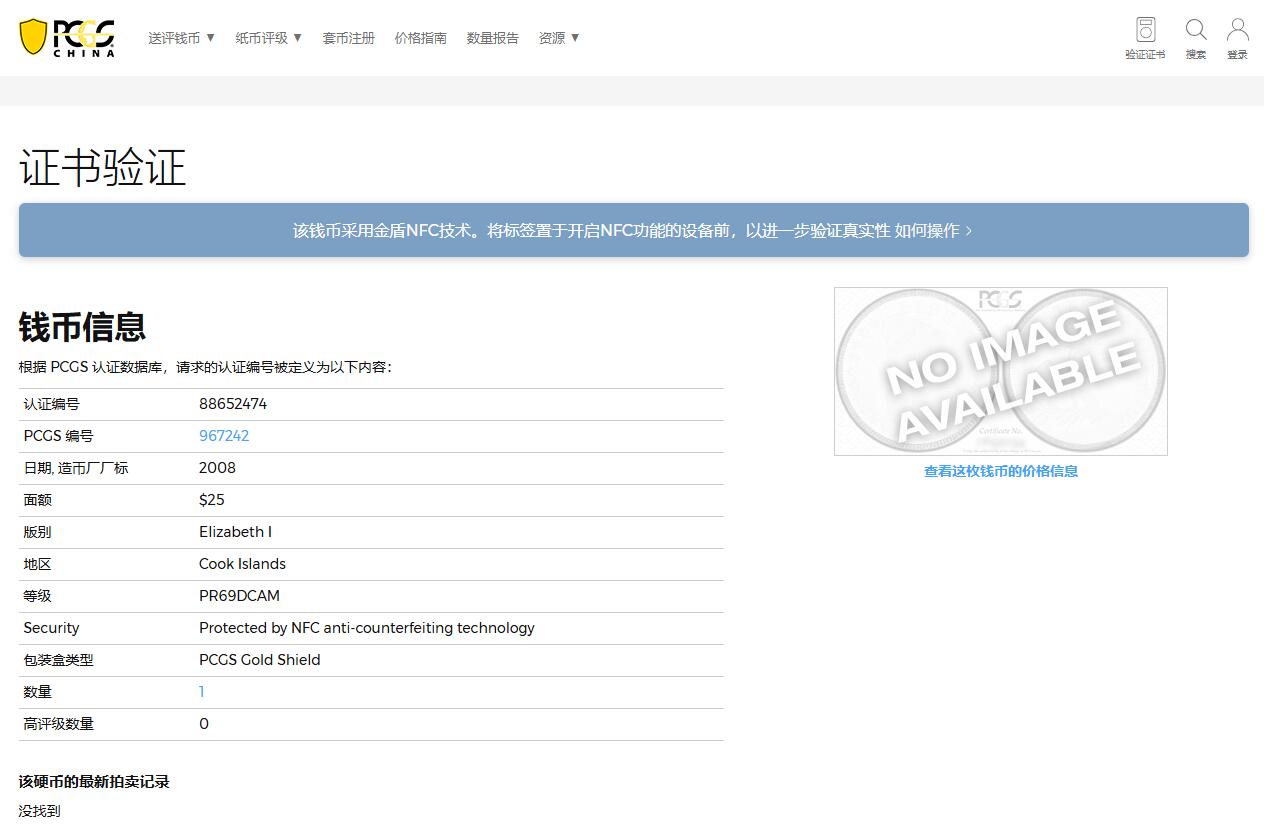Open the 价格指南 menu item

(420, 38)
